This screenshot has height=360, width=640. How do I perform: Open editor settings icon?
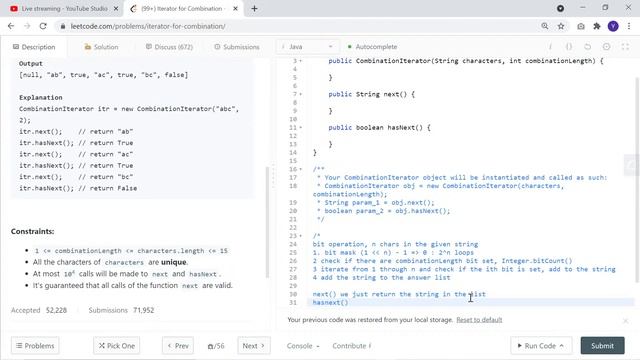pos(606,47)
